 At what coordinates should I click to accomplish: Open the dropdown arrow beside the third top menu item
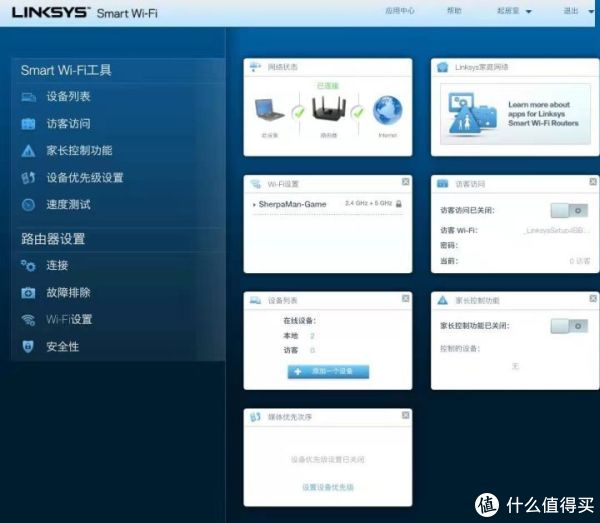[529, 12]
